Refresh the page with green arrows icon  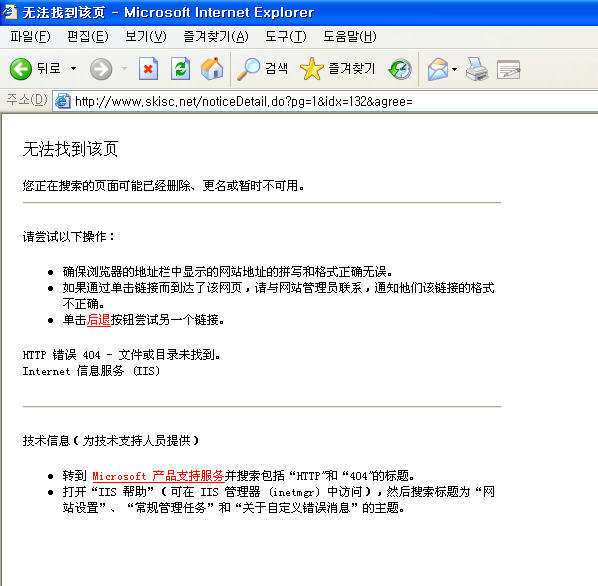(x=180, y=69)
